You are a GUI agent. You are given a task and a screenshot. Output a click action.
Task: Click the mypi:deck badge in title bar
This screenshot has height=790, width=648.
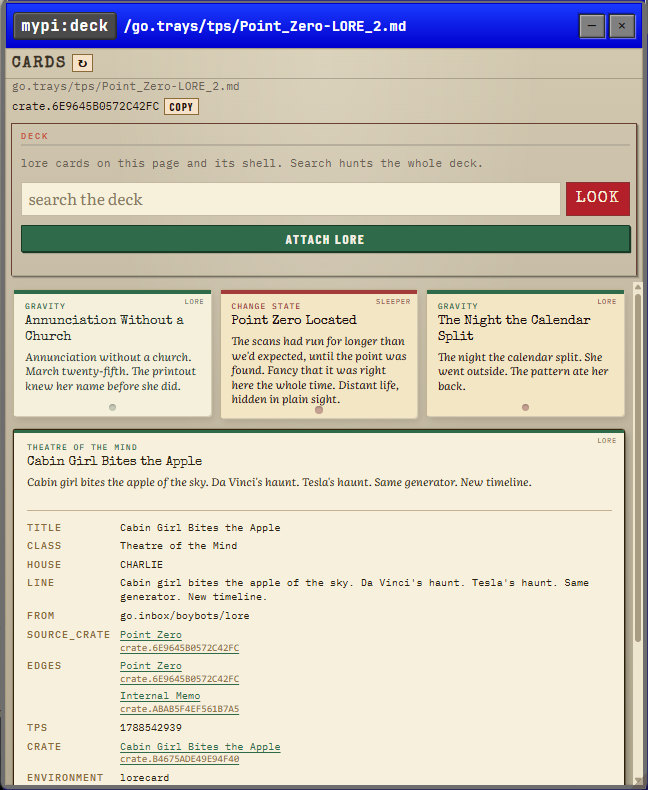(65, 26)
